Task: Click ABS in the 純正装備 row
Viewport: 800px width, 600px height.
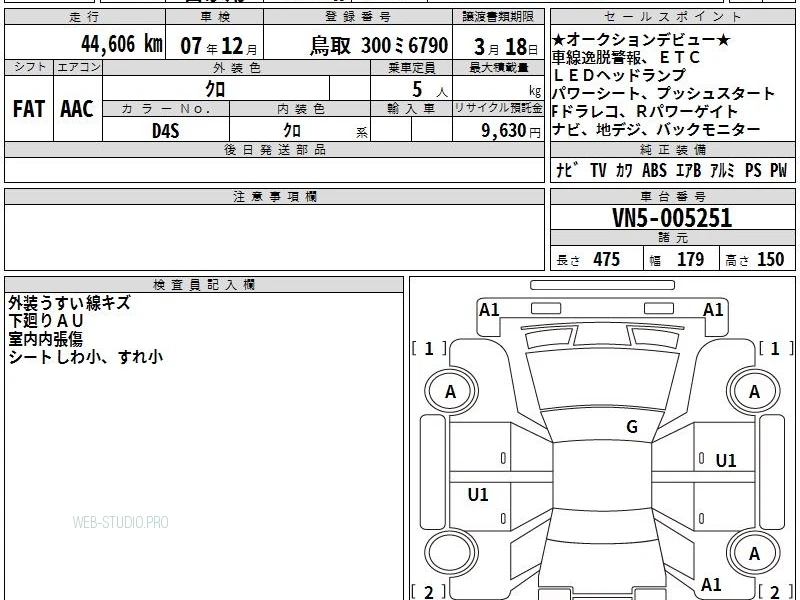Action: [x=654, y=170]
